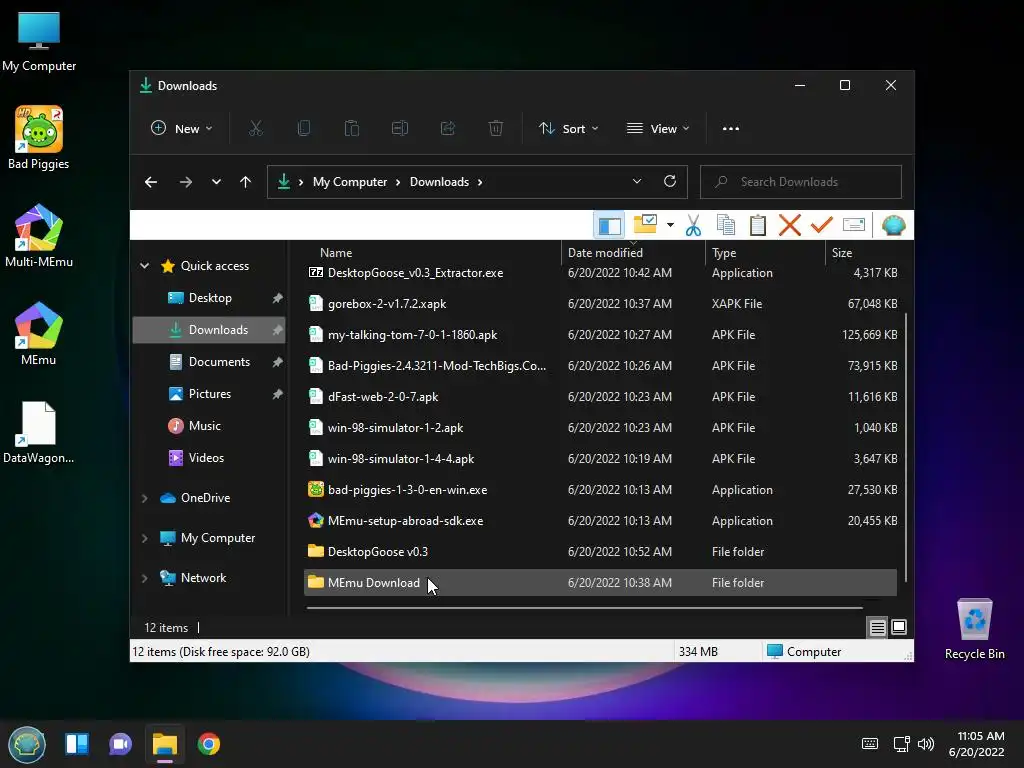Click the Rename icon in the command bar
The width and height of the screenshot is (1024, 768).
point(400,129)
